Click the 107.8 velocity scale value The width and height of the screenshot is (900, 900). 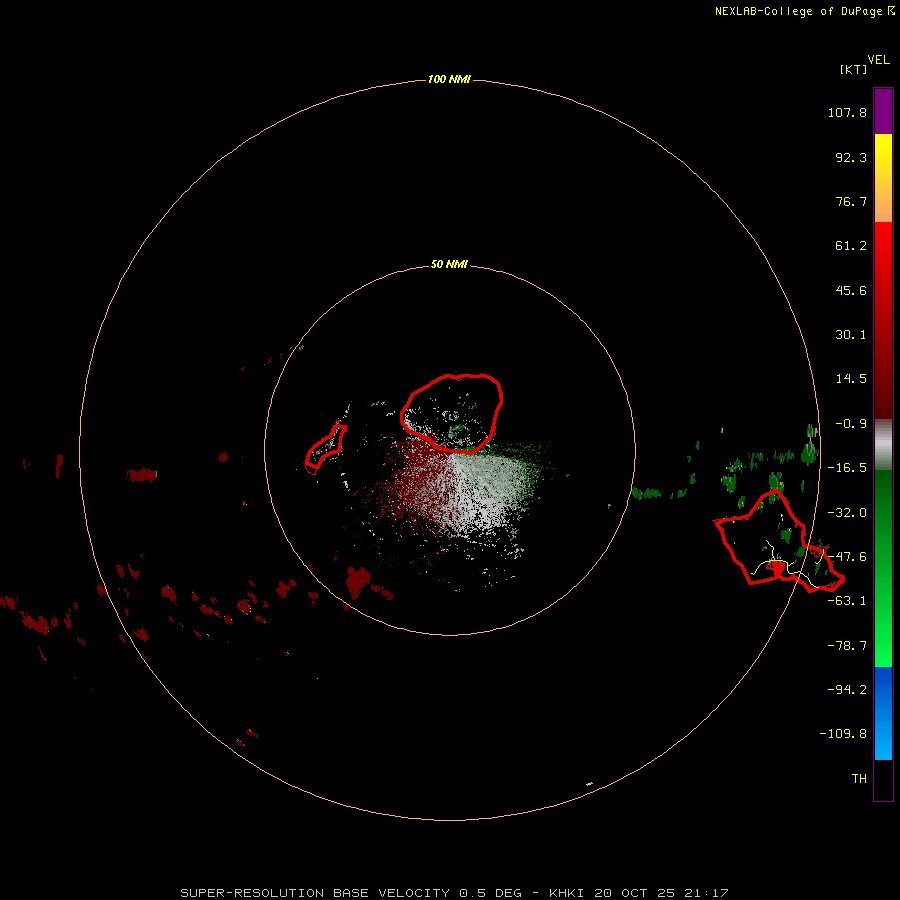point(847,112)
